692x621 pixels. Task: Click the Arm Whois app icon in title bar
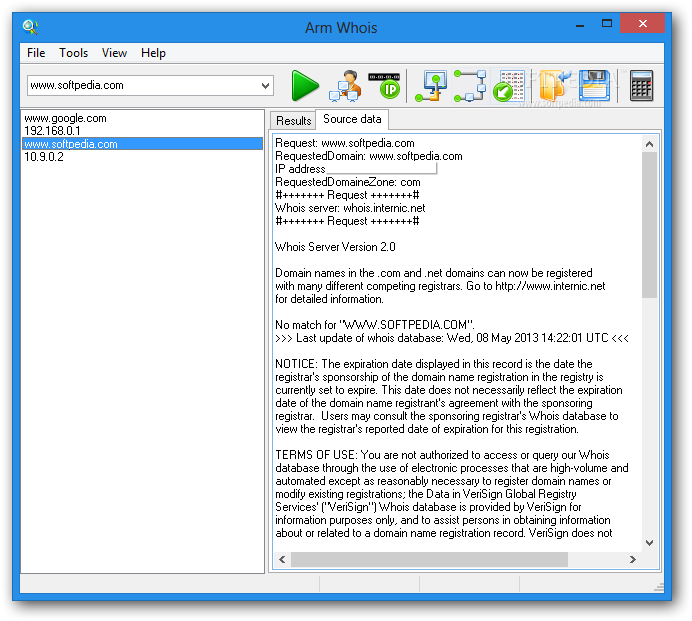[x=30, y=27]
